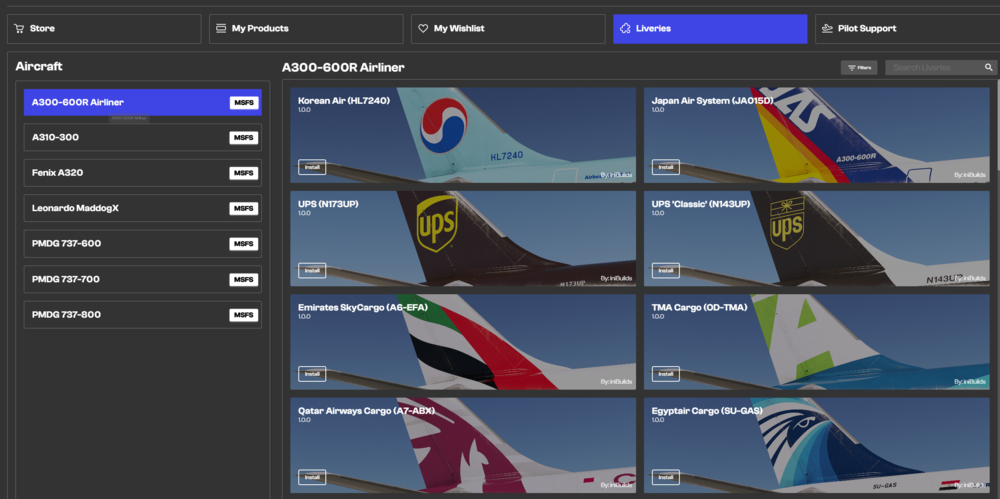Click the Liveries paint icon
The width and height of the screenshot is (1000, 499).
[625, 29]
